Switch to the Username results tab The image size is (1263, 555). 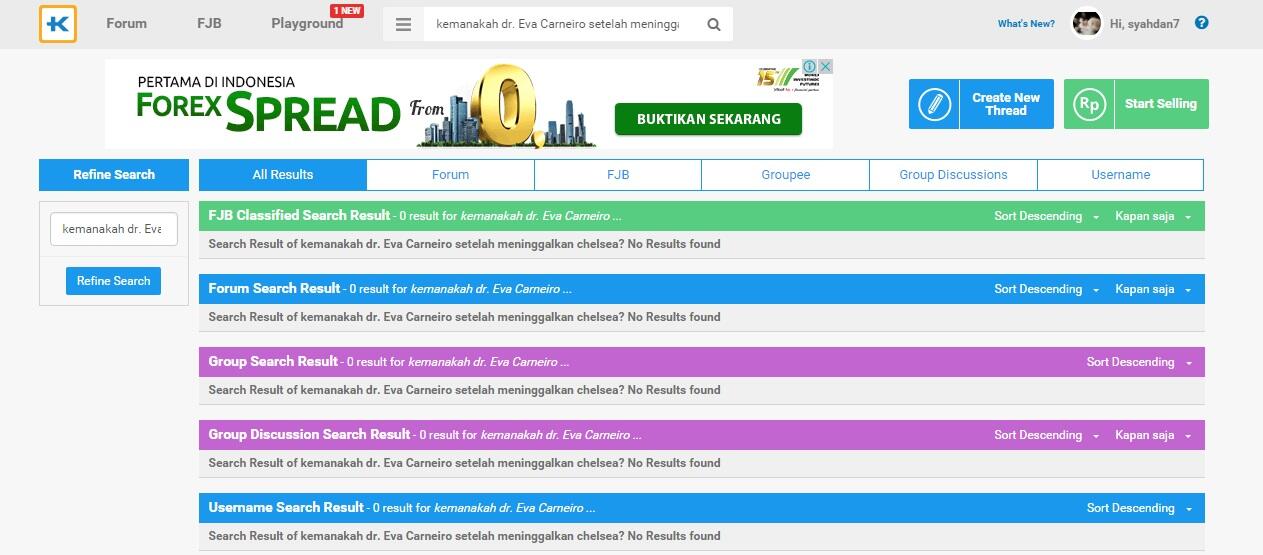[x=1120, y=175]
